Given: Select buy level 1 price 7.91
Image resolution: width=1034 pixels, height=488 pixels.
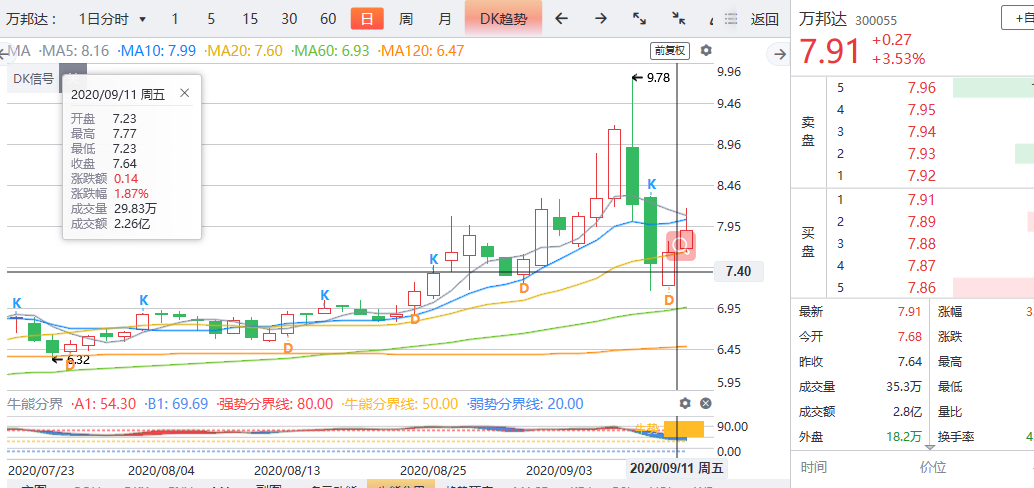Looking at the screenshot, I should [x=921, y=199].
